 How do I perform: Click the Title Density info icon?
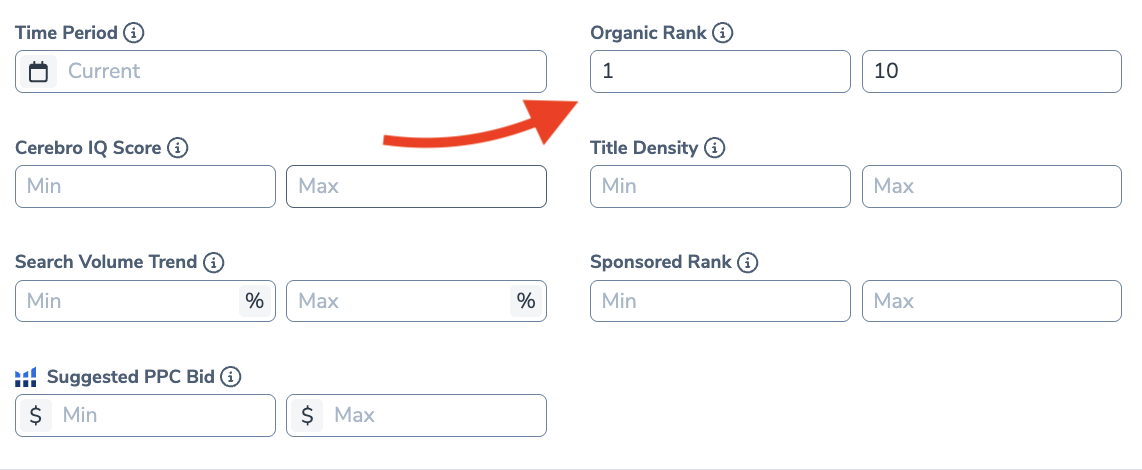714,148
